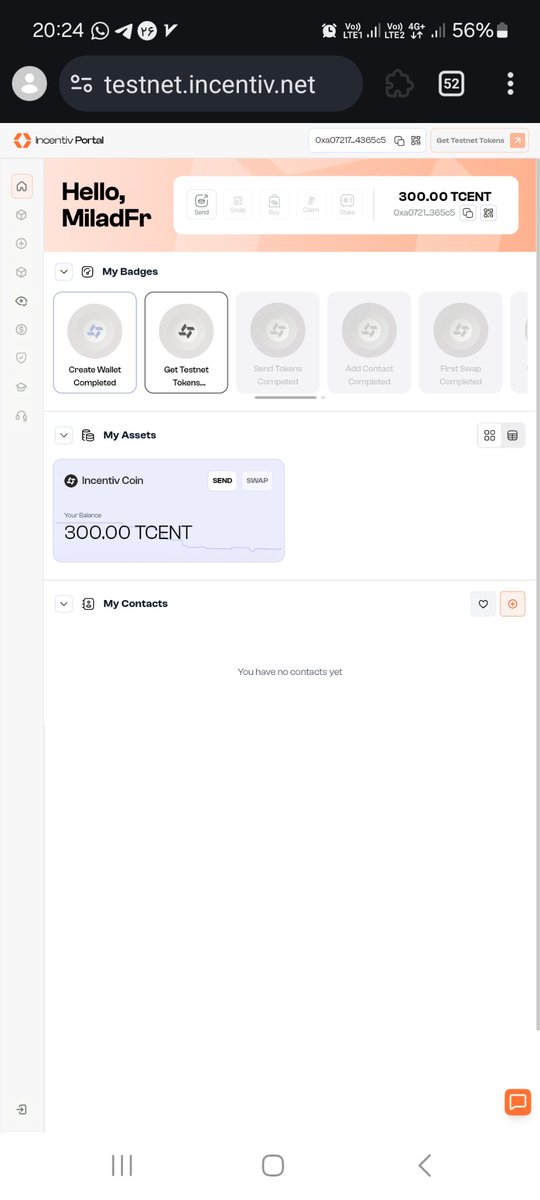The height and width of the screenshot is (1200, 540).
Task: Click the cube icon below Home in sidebar
Action: pos(21,215)
